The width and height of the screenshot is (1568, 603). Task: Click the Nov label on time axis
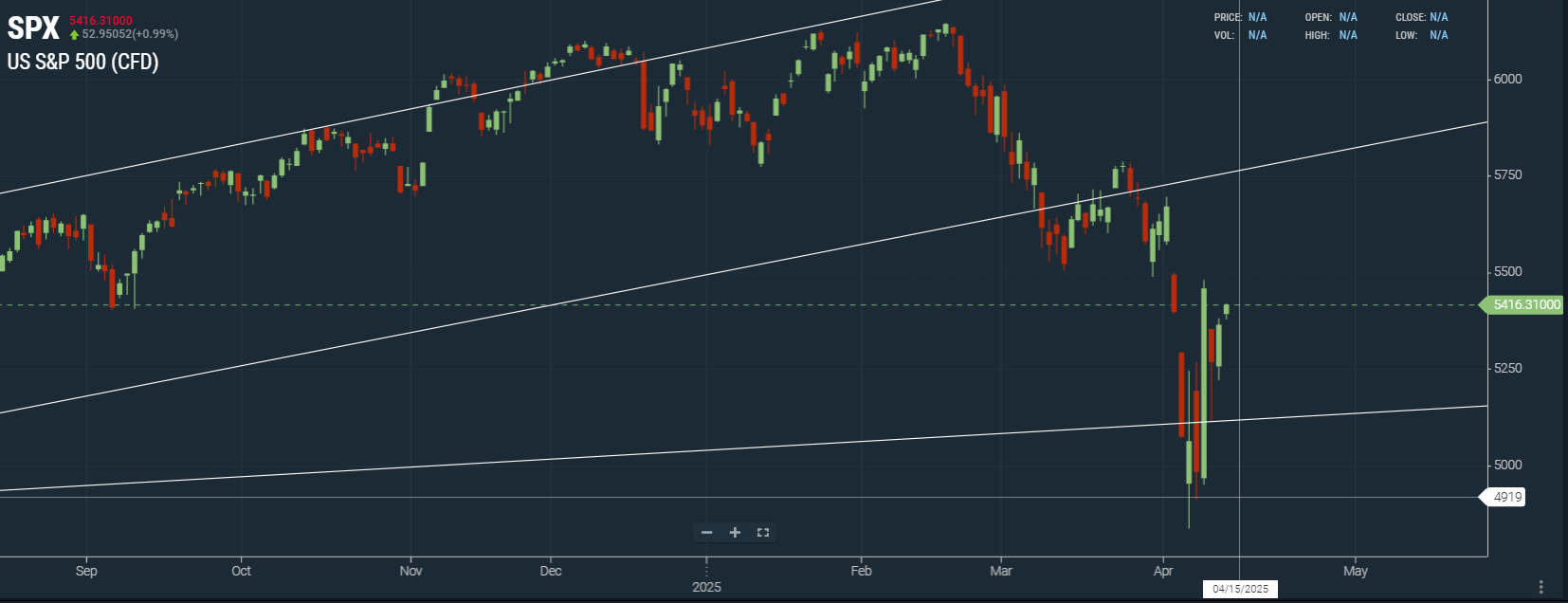tap(410, 571)
